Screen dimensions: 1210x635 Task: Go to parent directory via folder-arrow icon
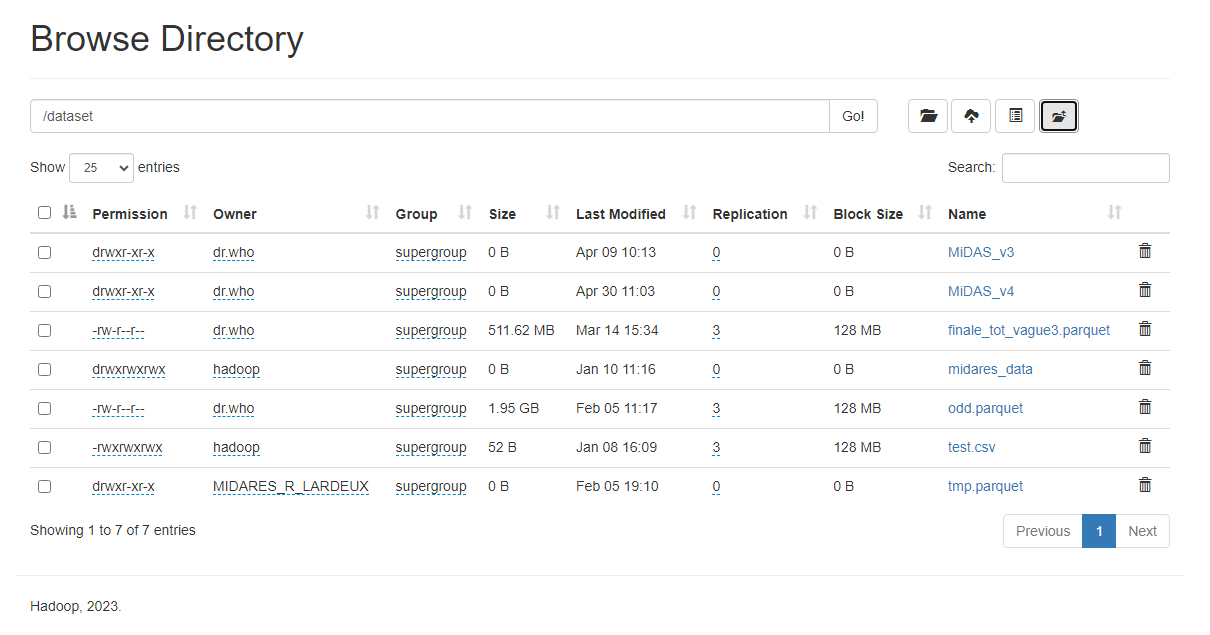point(1059,116)
